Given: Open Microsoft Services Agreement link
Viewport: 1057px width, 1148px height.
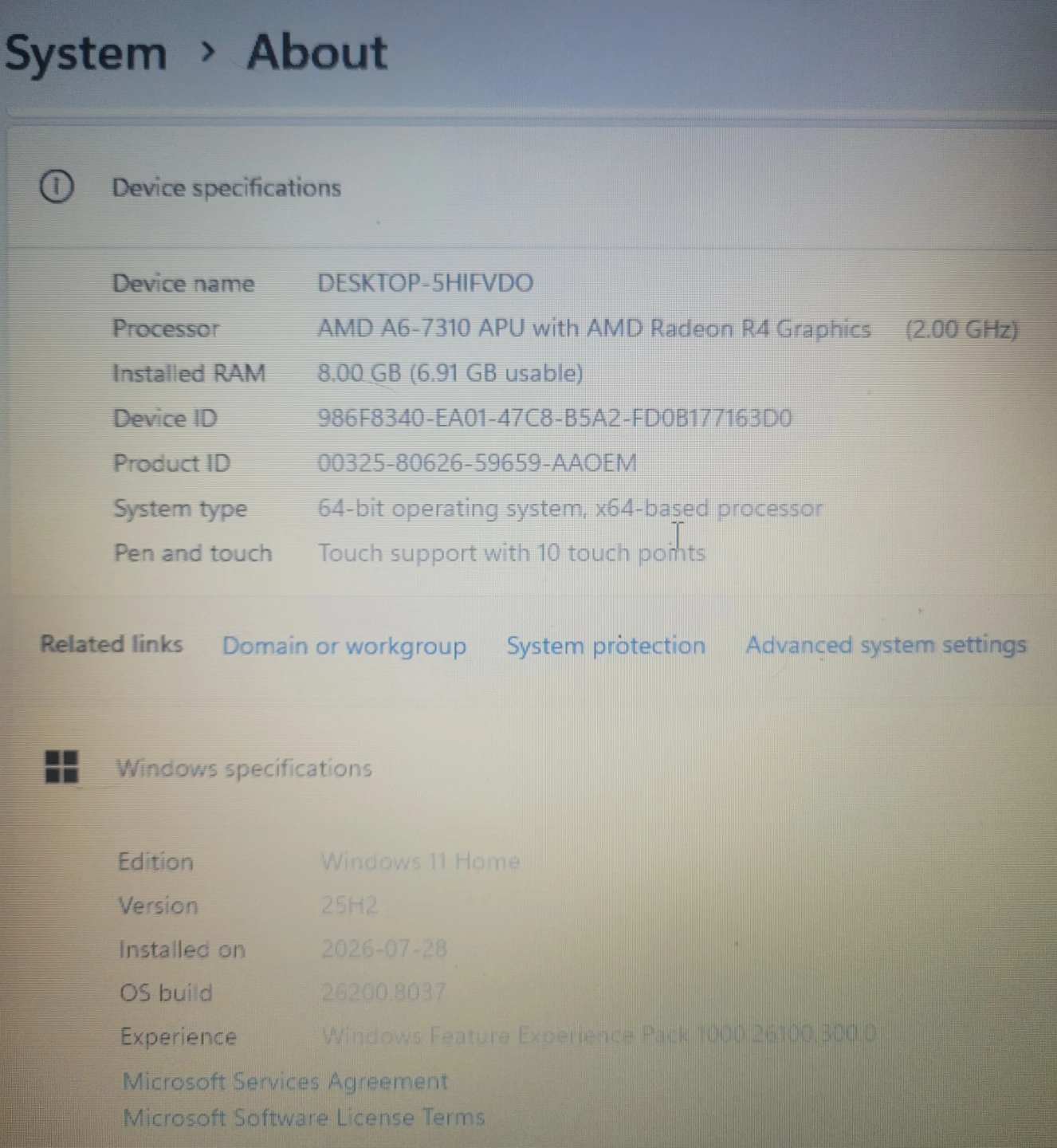Looking at the screenshot, I should point(285,1081).
